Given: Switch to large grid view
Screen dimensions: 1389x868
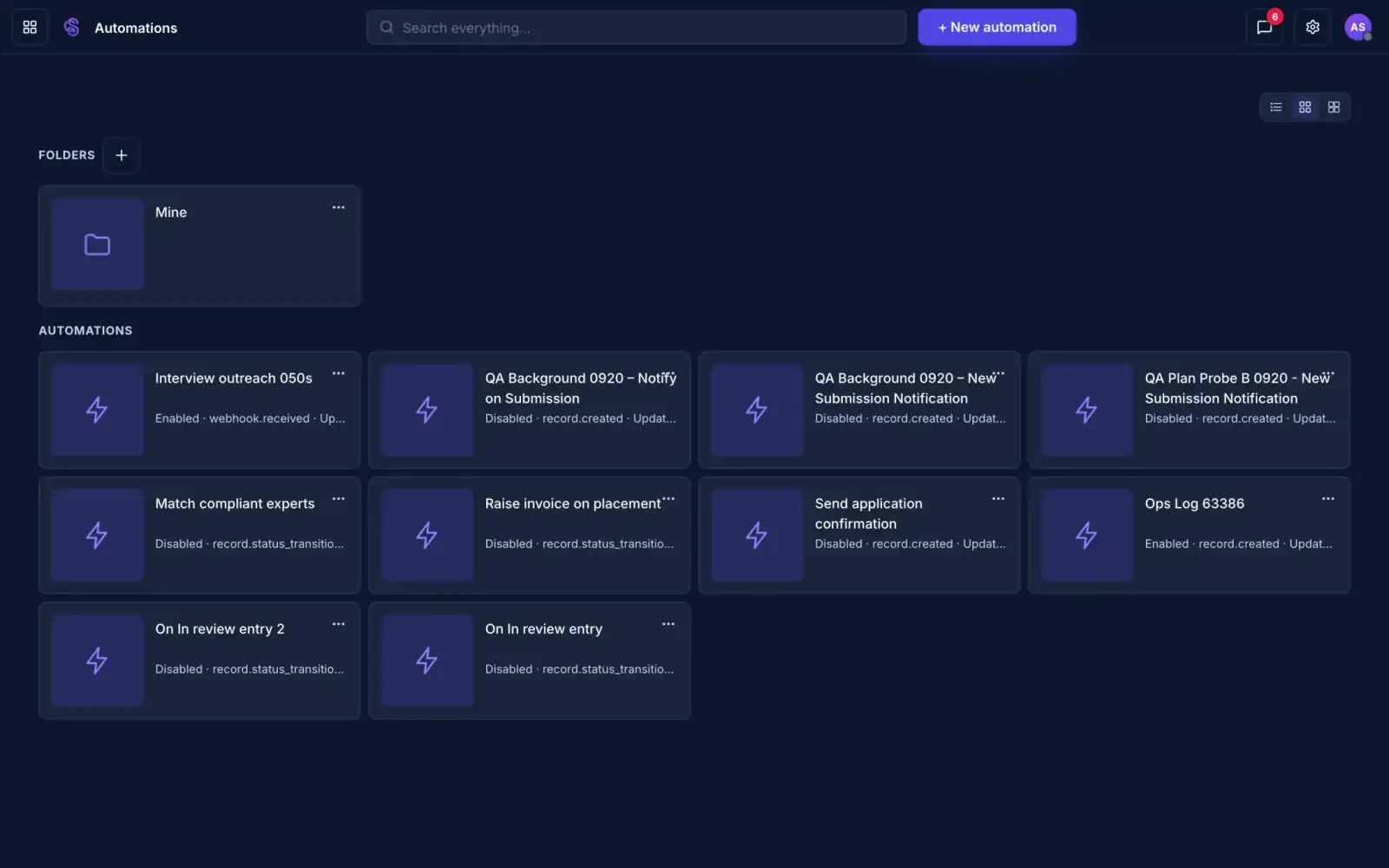Looking at the screenshot, I should pos(1334,107).
